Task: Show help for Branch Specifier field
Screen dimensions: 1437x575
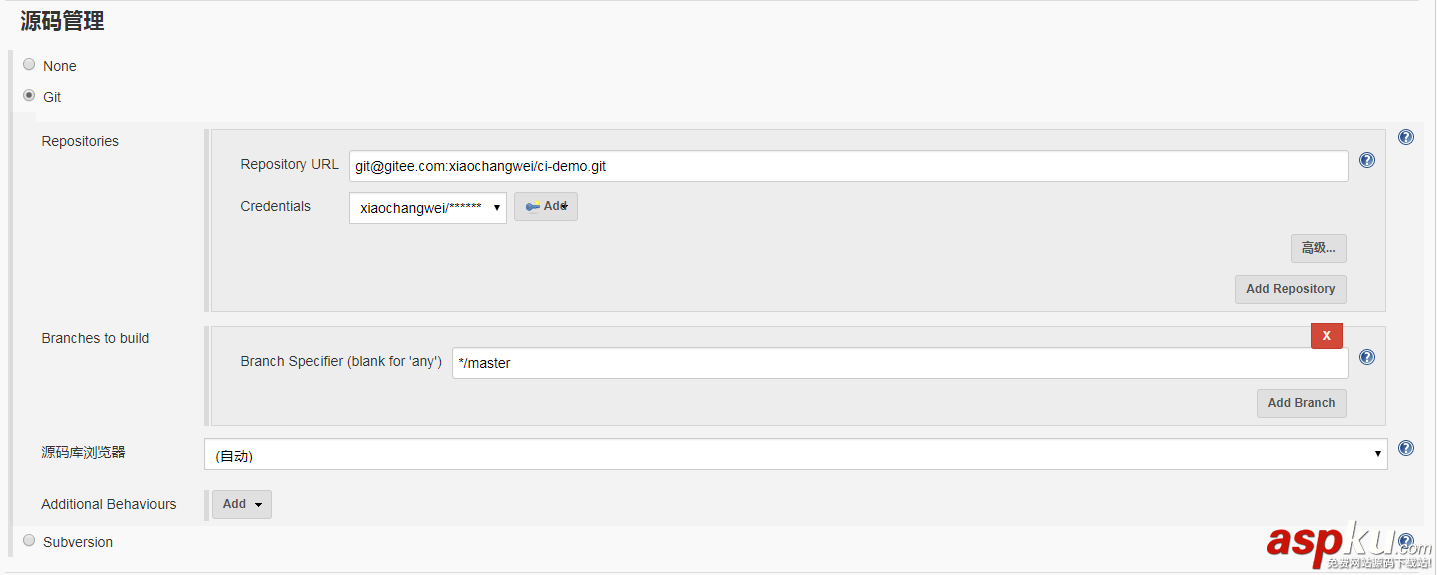Action: [1367, 357]
